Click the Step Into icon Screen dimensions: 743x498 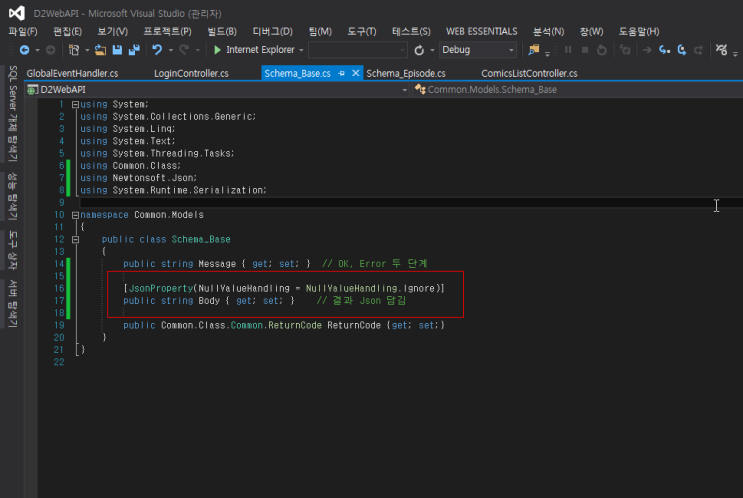pyautogui.click(x=664, y=50)
